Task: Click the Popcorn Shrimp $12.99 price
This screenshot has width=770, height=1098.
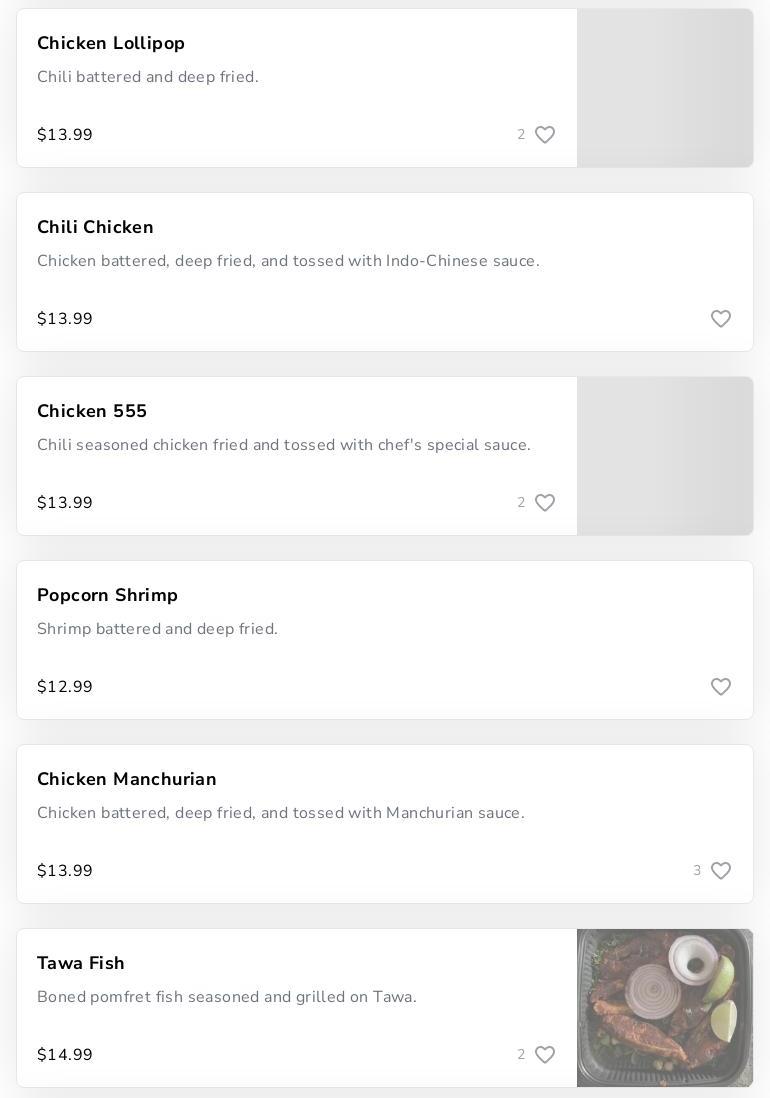Action: [x=65, y=687]
